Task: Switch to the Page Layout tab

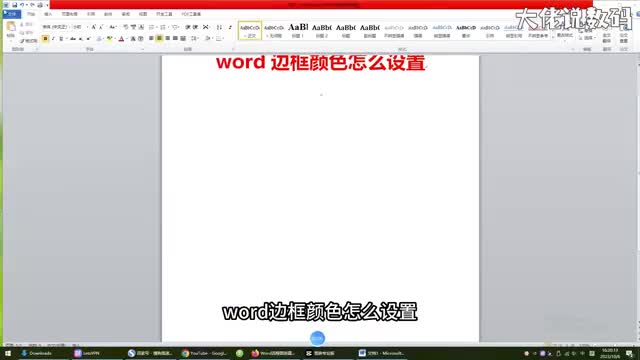Action: tap(69, 14)
